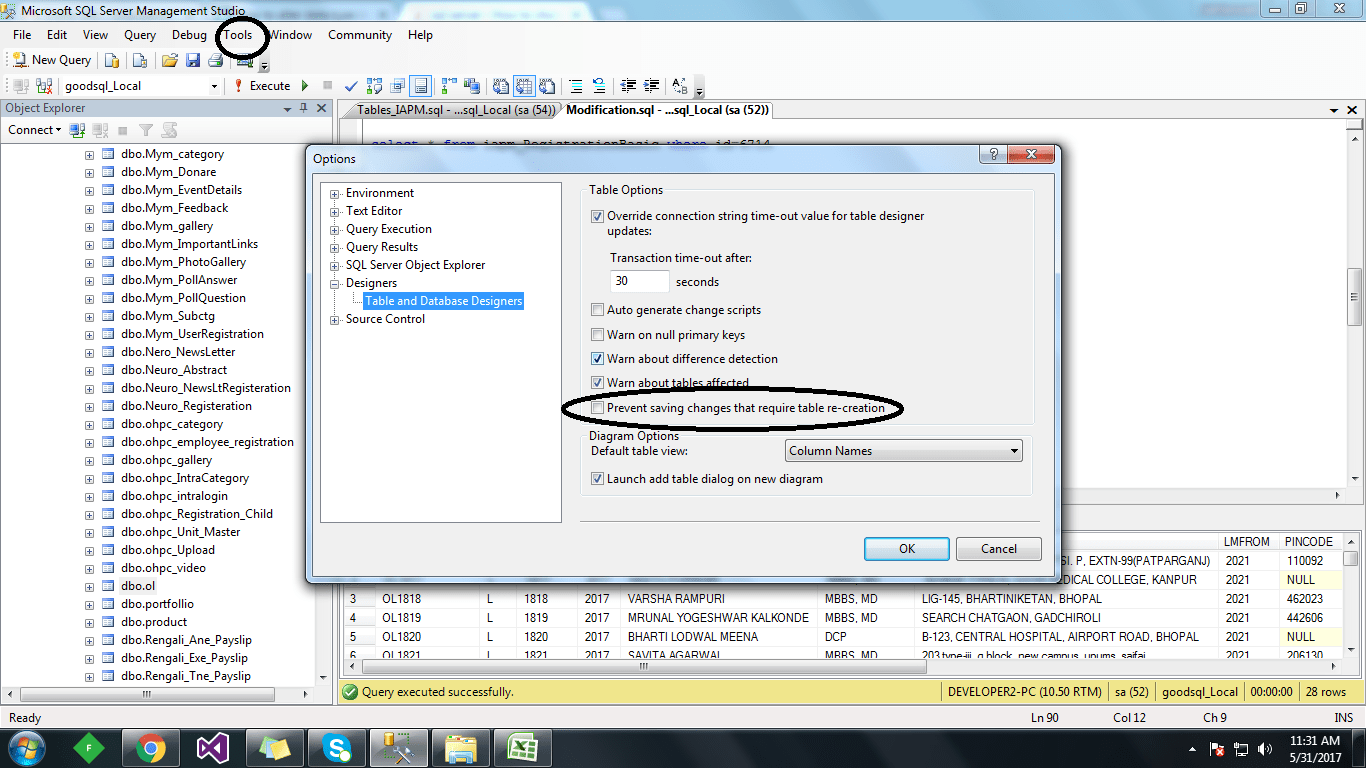Toggle Include Client Statistics icon
Image resolution: width=1366 pixels, height=768 pixels.
[x=472, y=86]
